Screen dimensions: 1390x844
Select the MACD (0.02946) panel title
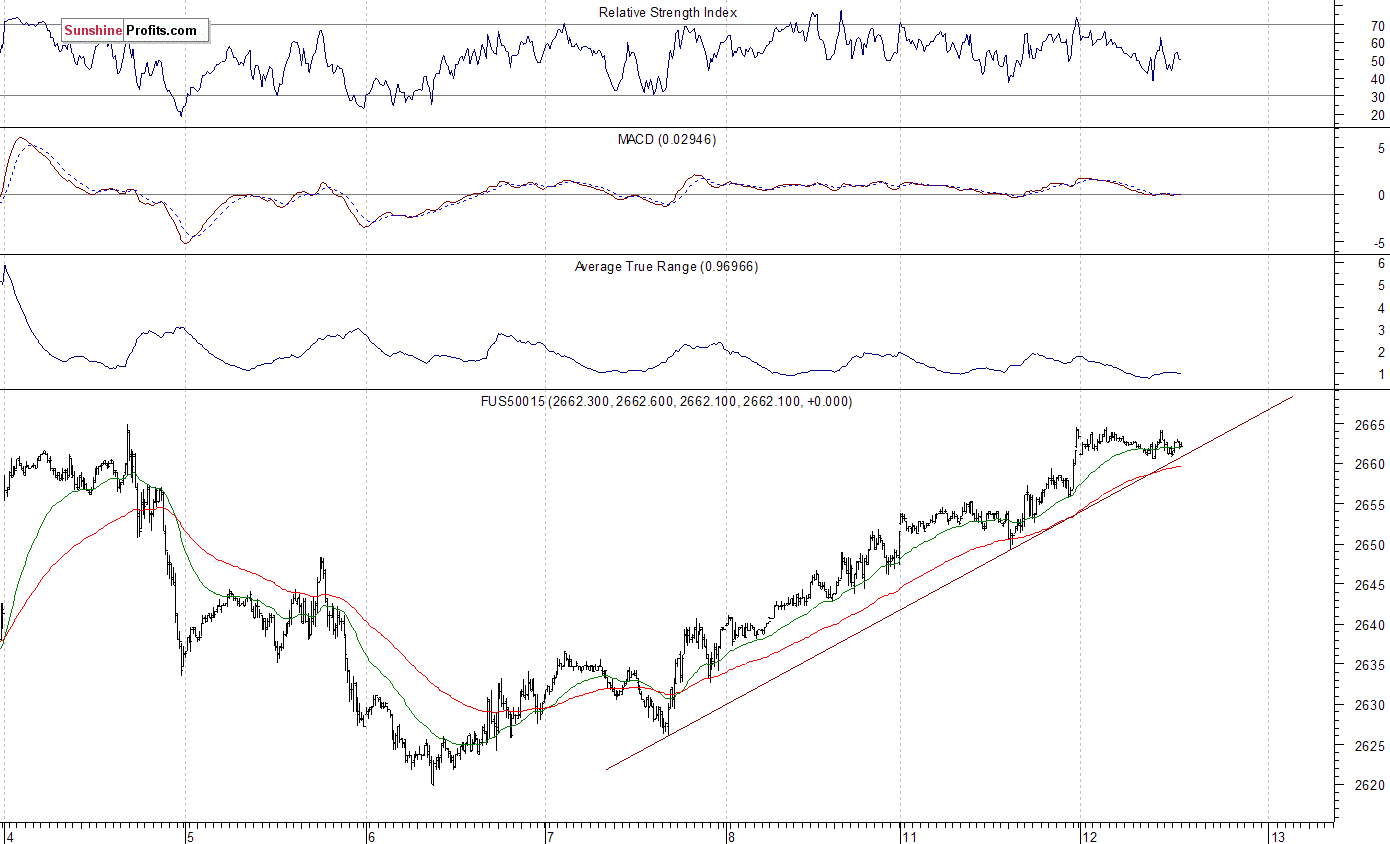pos(667,139)
